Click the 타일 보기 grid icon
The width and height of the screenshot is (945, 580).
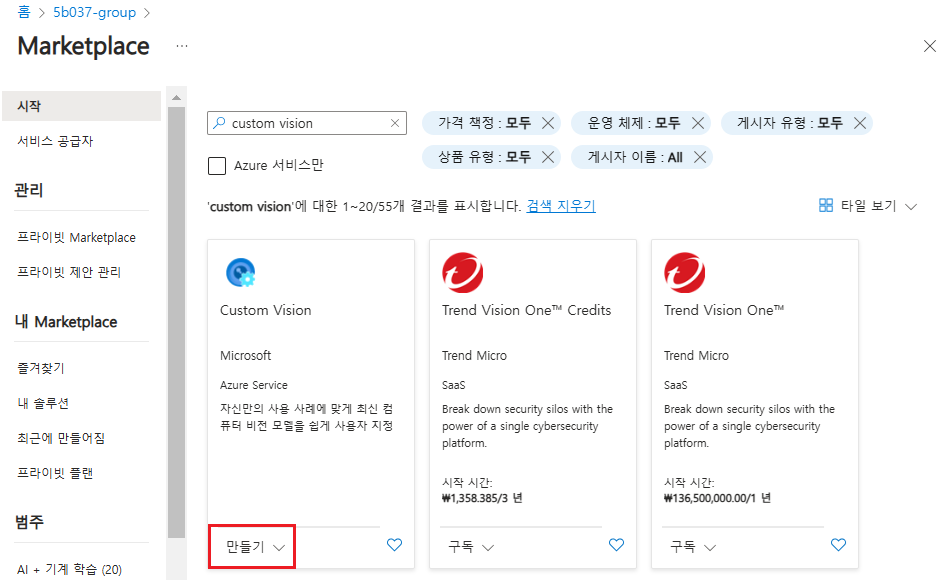[x=826, y=206]
